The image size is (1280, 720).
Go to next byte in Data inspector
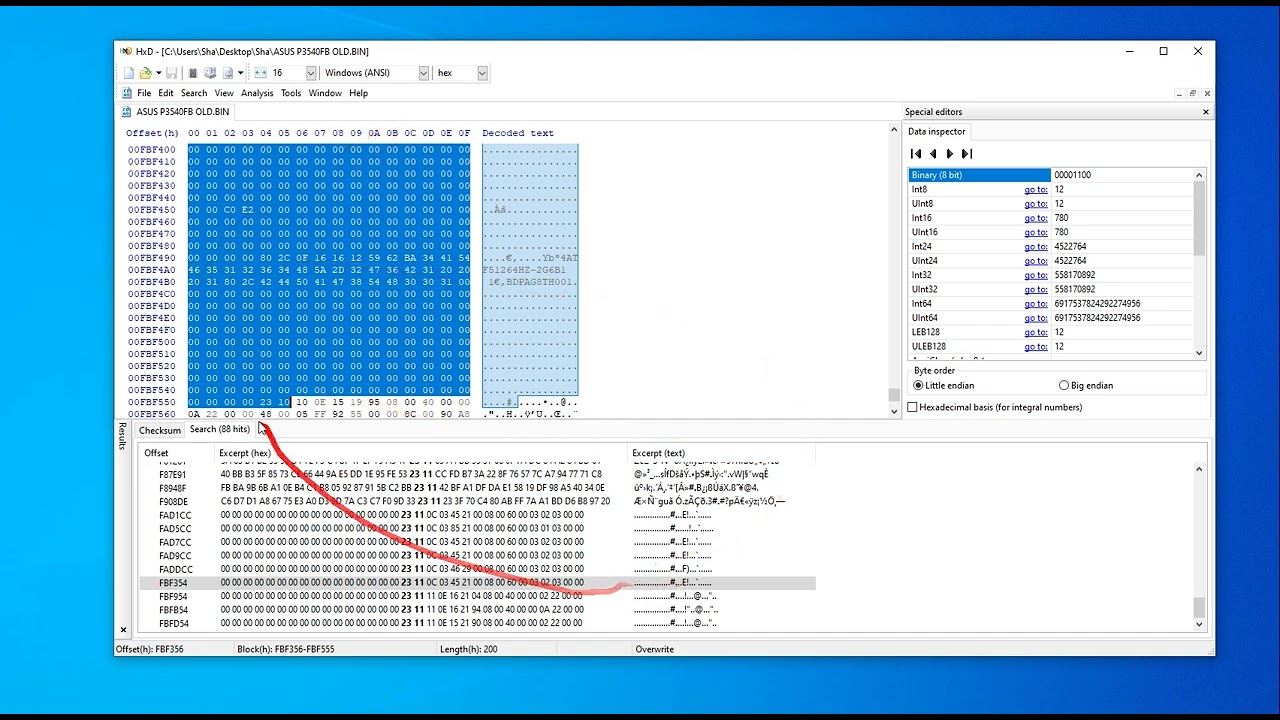(x=950, y=154)
